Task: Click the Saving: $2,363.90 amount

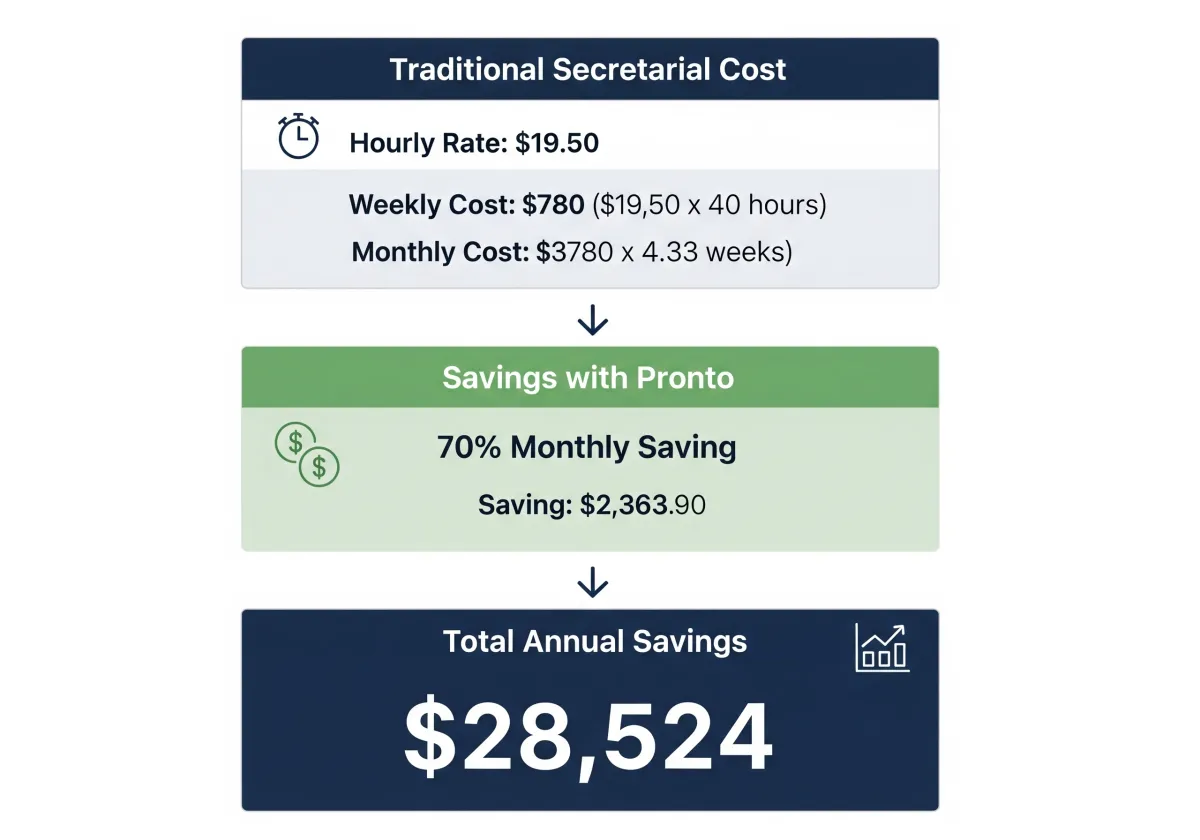Action: (592, 505)
